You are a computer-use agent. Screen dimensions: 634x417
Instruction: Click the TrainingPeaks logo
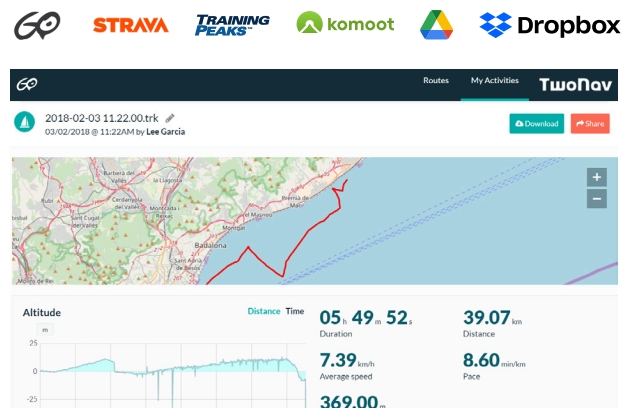click(232, 25)
